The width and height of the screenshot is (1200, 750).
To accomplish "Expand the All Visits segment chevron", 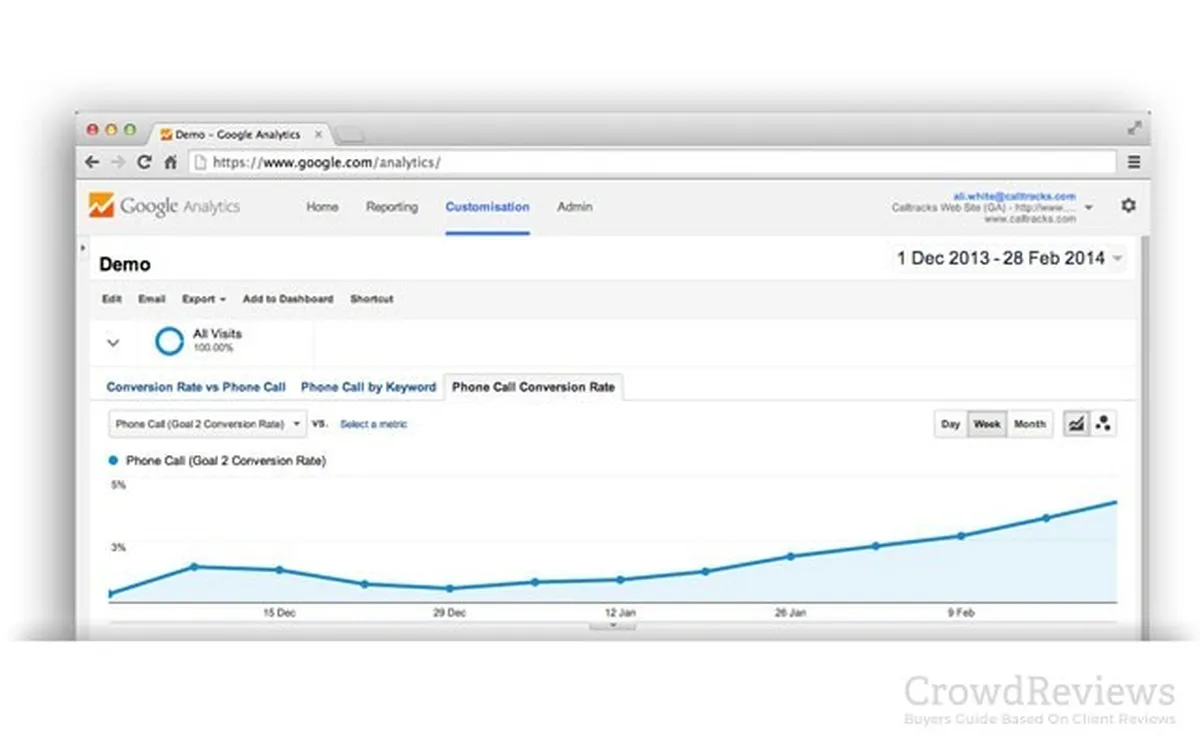I will 113,342.
